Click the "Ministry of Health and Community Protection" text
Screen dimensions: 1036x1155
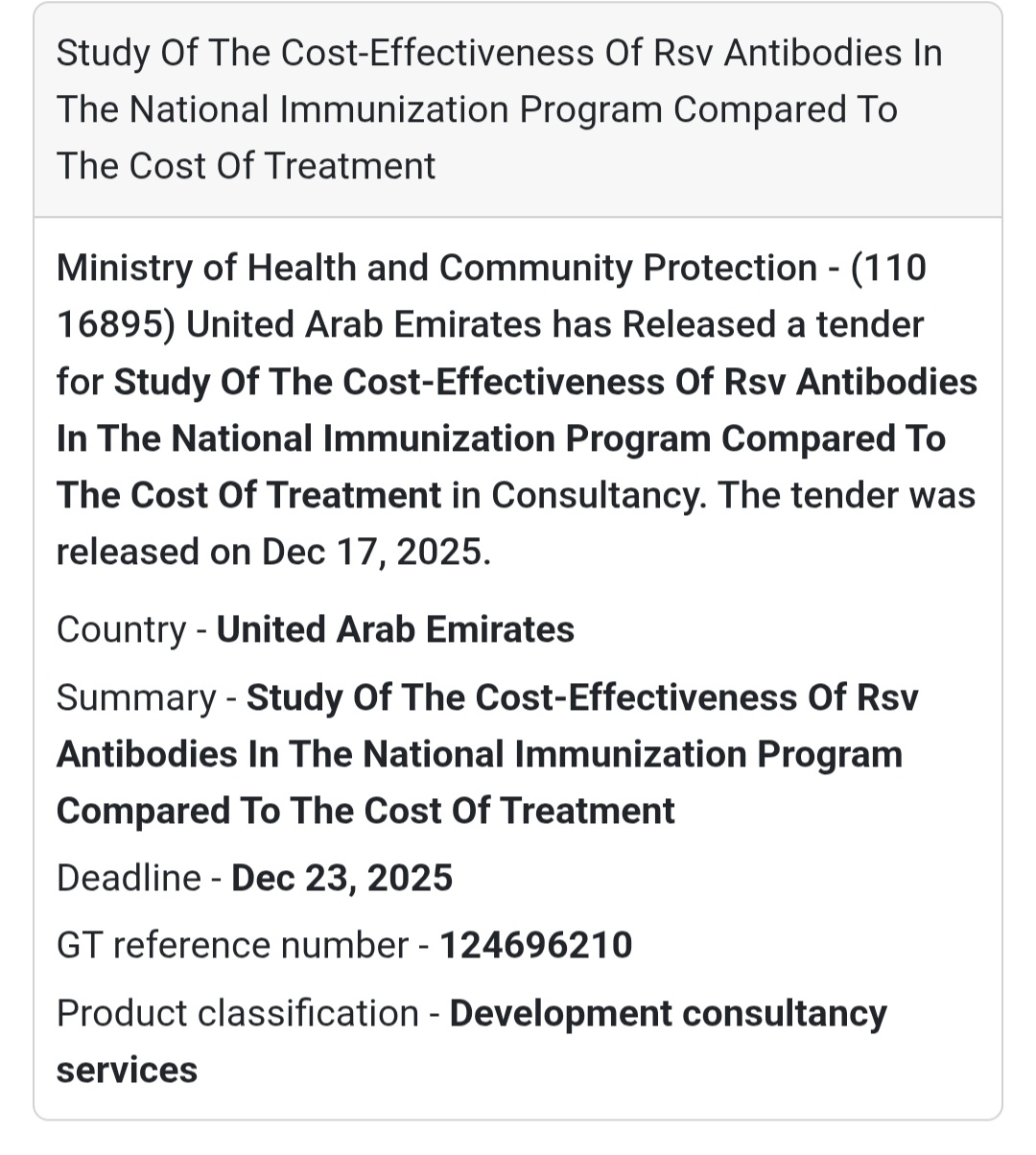[x=436, y=269]
